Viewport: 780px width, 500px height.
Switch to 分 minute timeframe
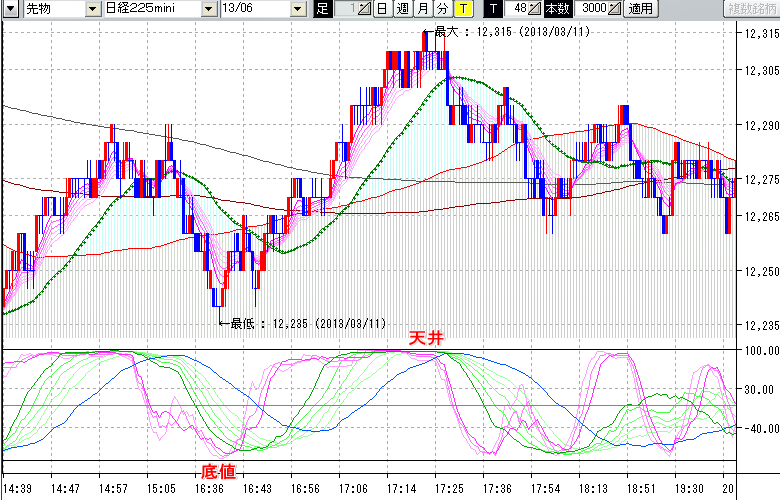click(442, 9)
